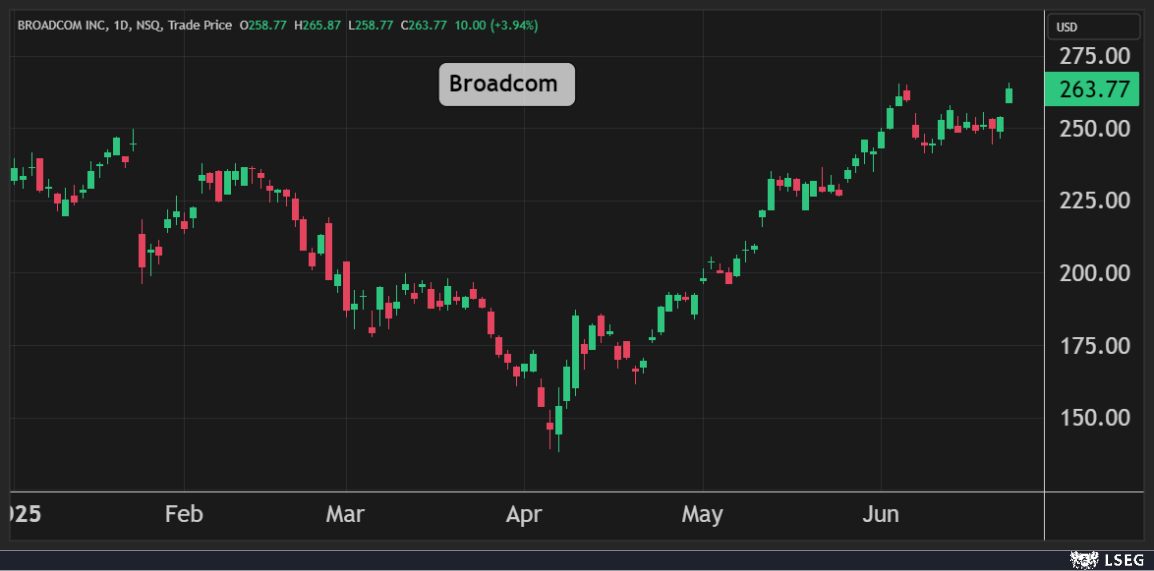
Task: Click the Broadcom label box
Action: (506, 84)
